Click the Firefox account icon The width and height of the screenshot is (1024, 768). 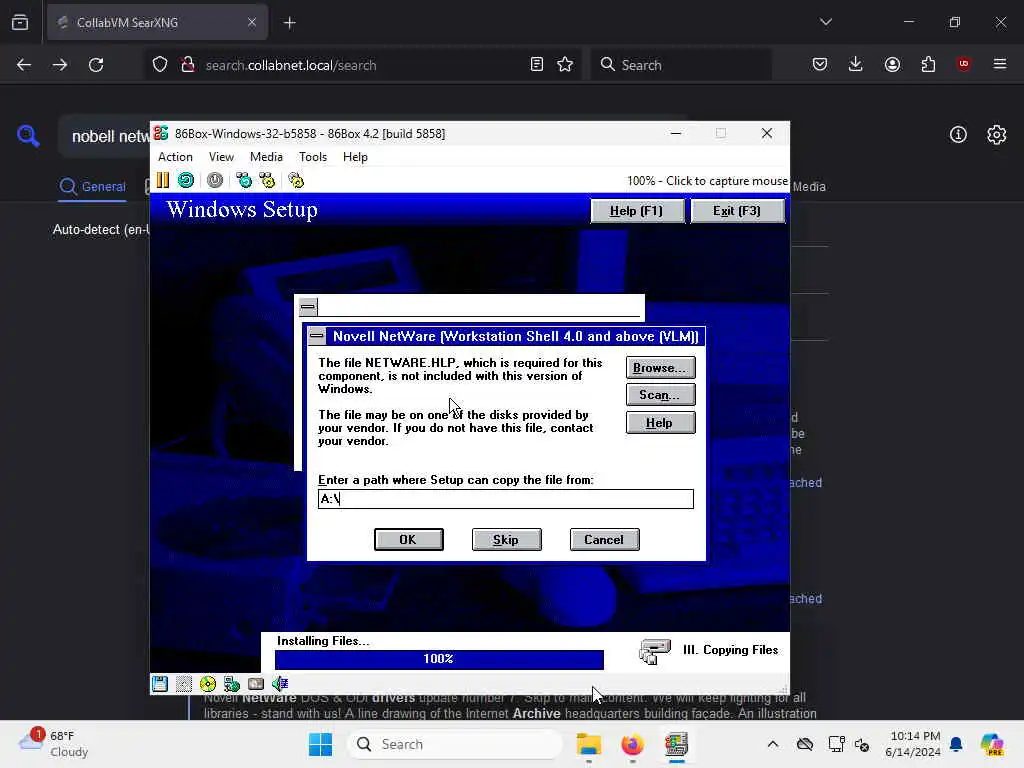[x=892, y=64]
